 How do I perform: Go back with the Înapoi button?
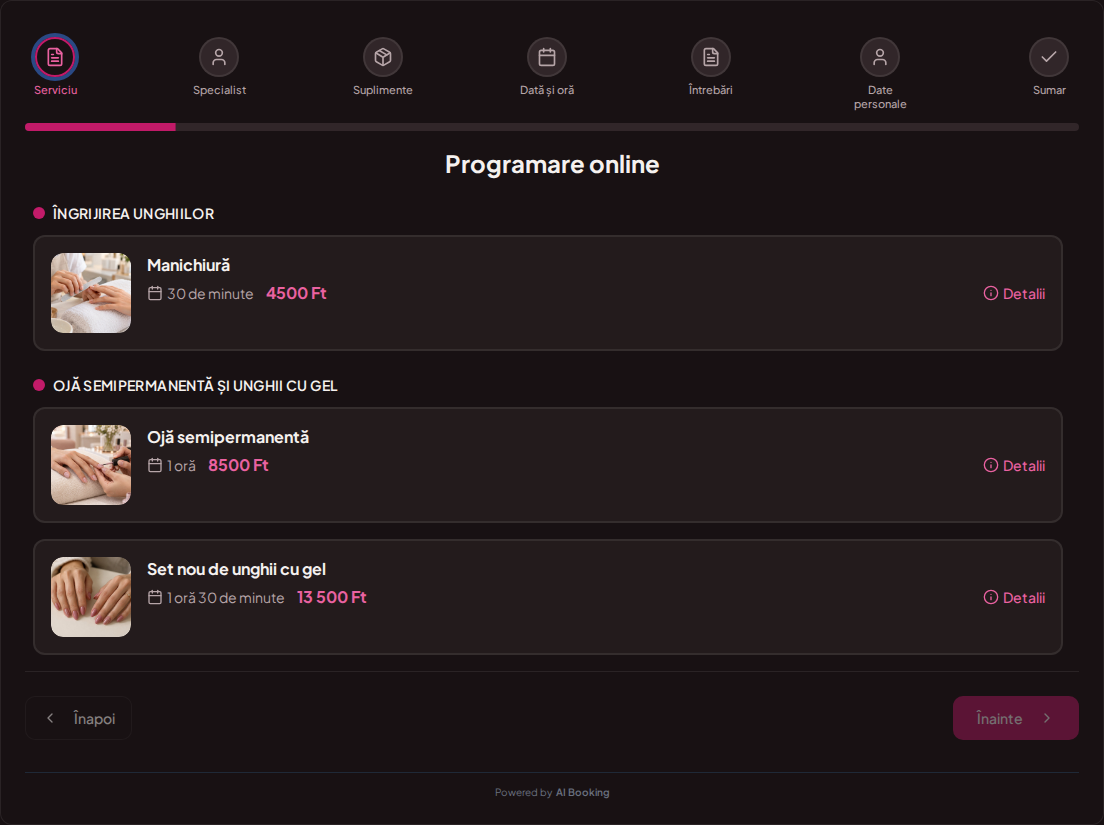point(78,718)
